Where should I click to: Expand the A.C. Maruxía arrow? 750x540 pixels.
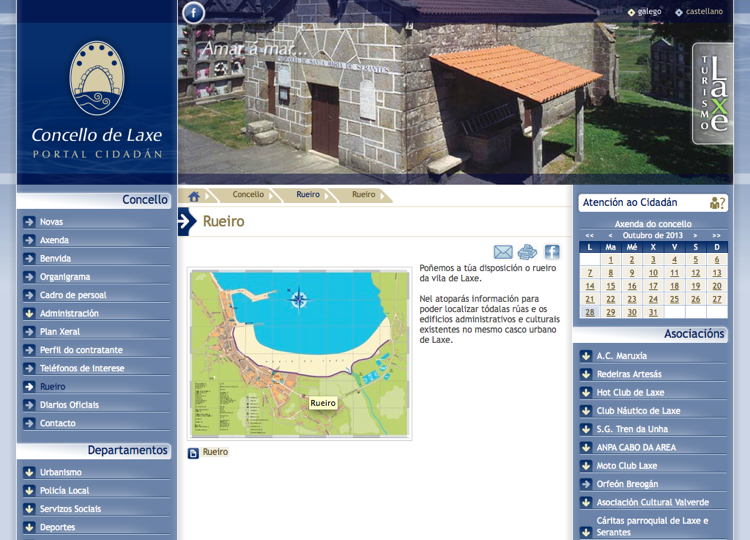point(586,356)
